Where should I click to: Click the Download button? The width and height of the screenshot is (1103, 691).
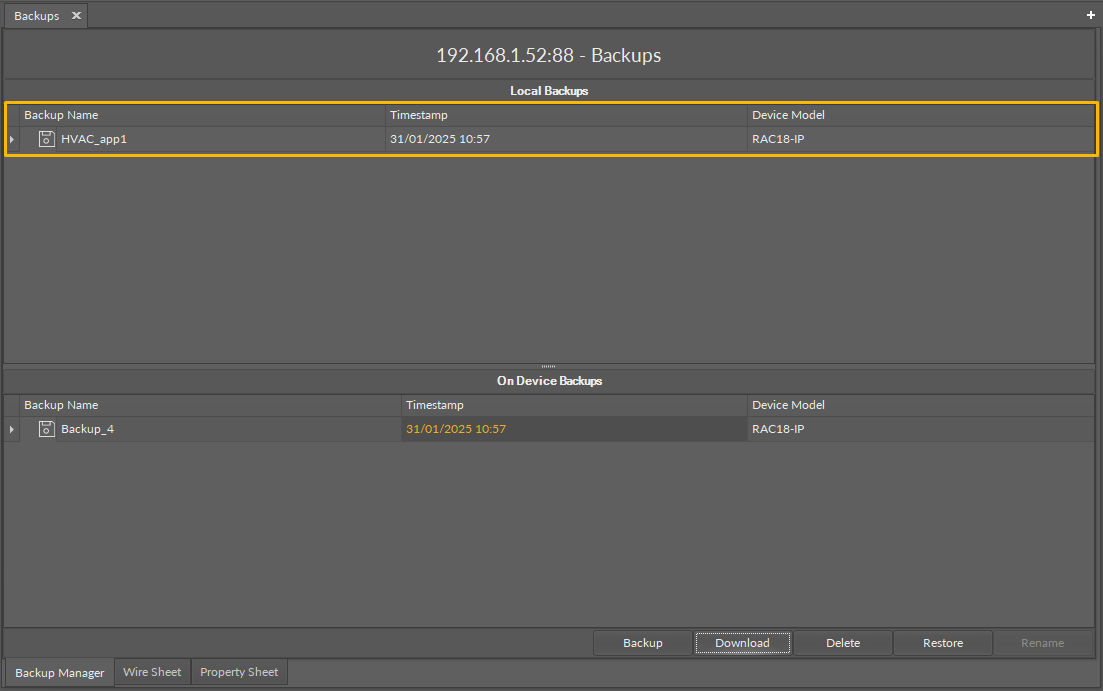[742, 643]
